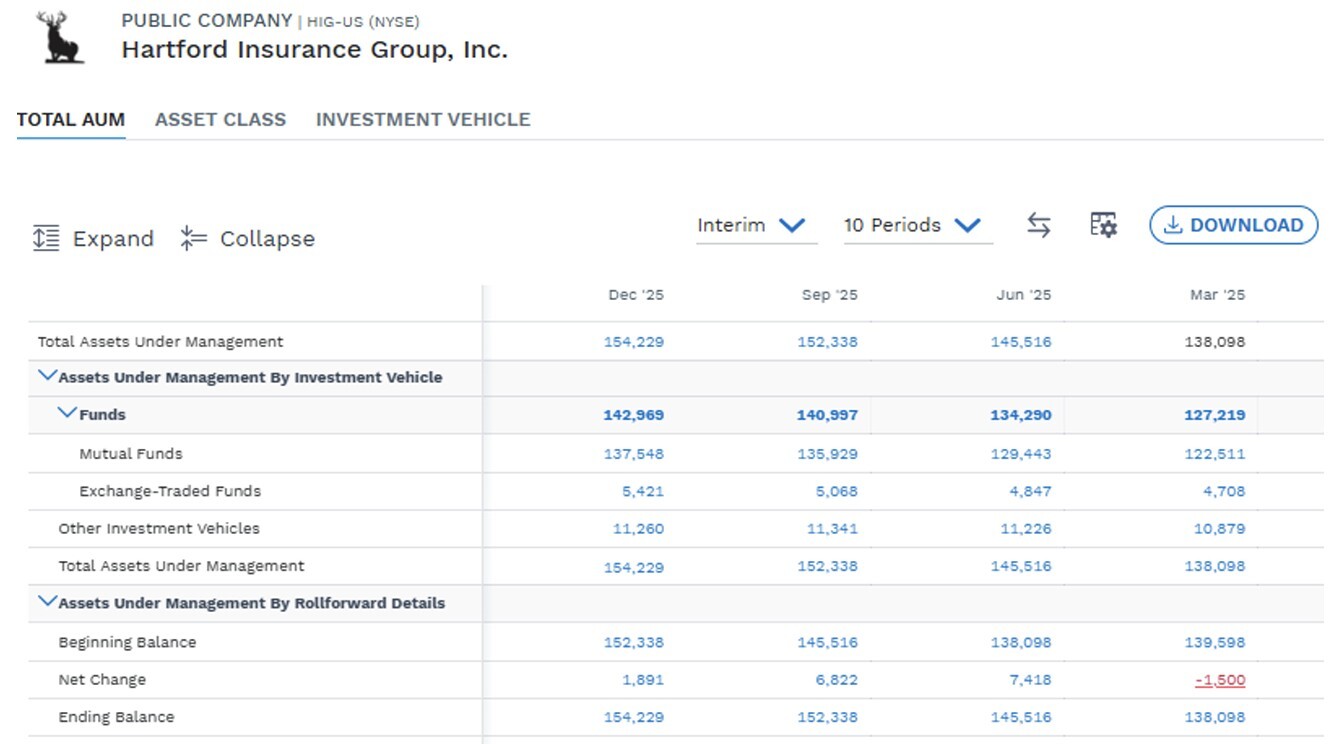This screenshot has width=1330, height=744.
Task: Click Dec '25 Exchange-Traded Funds value 5,421
Action: coord(643,491)
